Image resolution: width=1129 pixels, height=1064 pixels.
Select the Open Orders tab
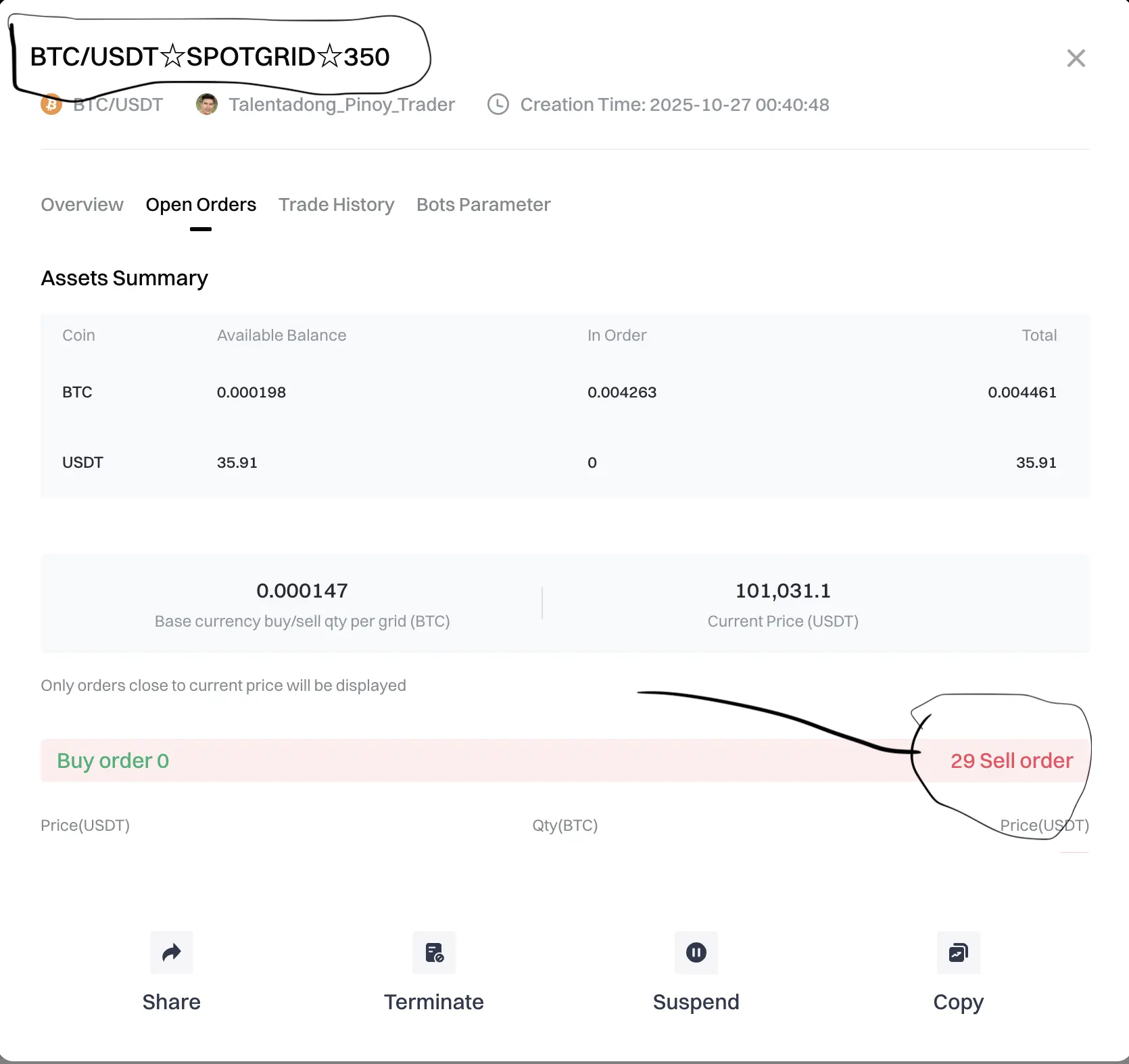click(x=201, y=204)
